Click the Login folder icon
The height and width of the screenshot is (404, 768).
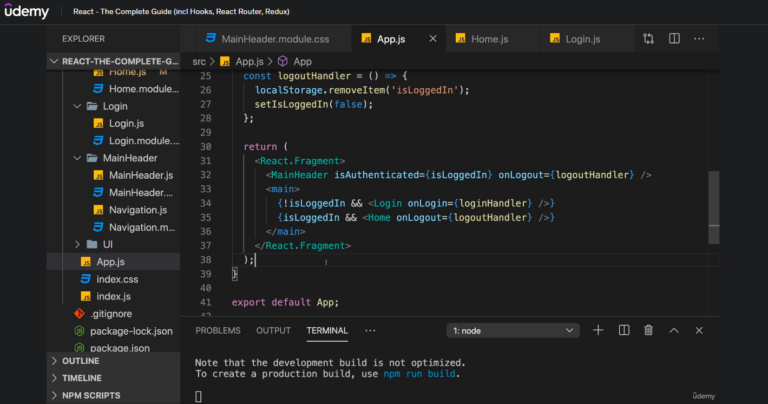pos(92,106)
